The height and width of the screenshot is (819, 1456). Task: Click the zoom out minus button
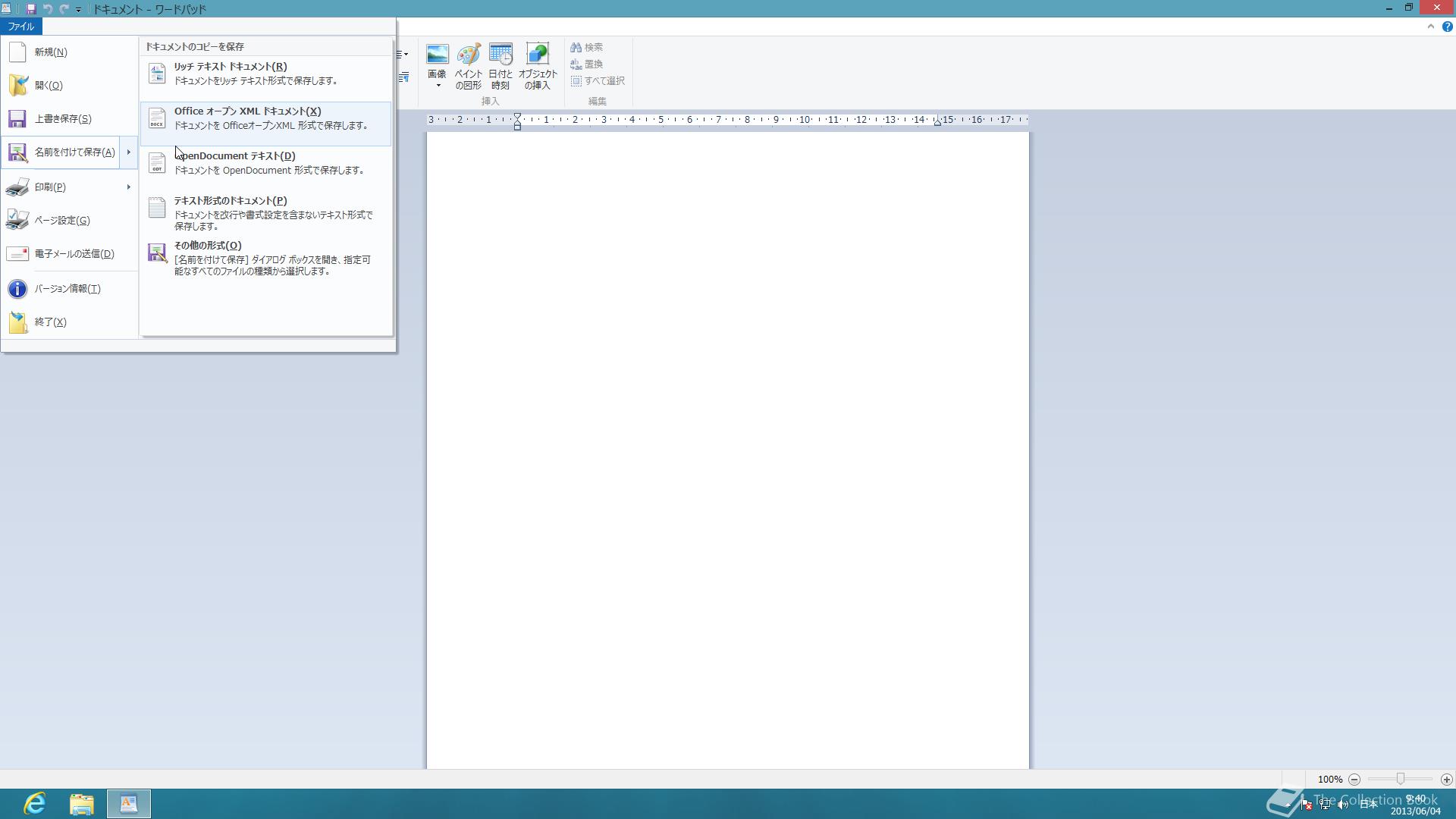[1354, 780]
